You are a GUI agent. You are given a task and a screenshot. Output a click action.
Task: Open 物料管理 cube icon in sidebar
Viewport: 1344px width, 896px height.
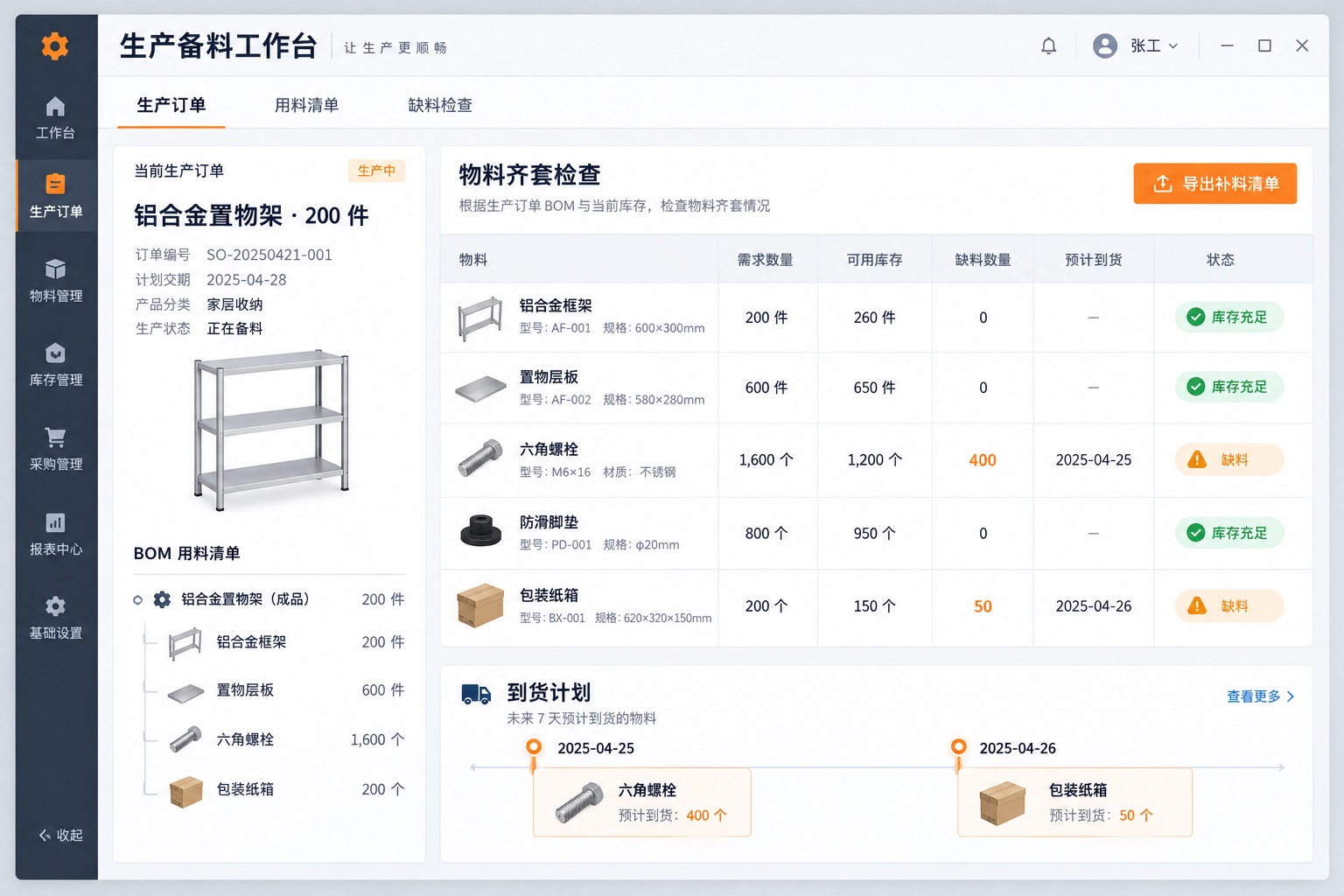55,269
